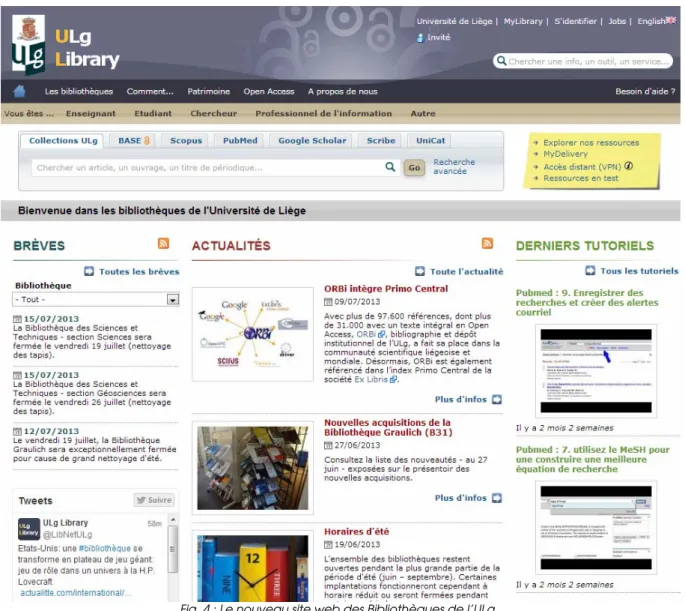Image resolution: width=685 pixels, height=611 pixels.
Task: Open the Bibliothèque 'Tout' dropdown
Action: point(96,299)
